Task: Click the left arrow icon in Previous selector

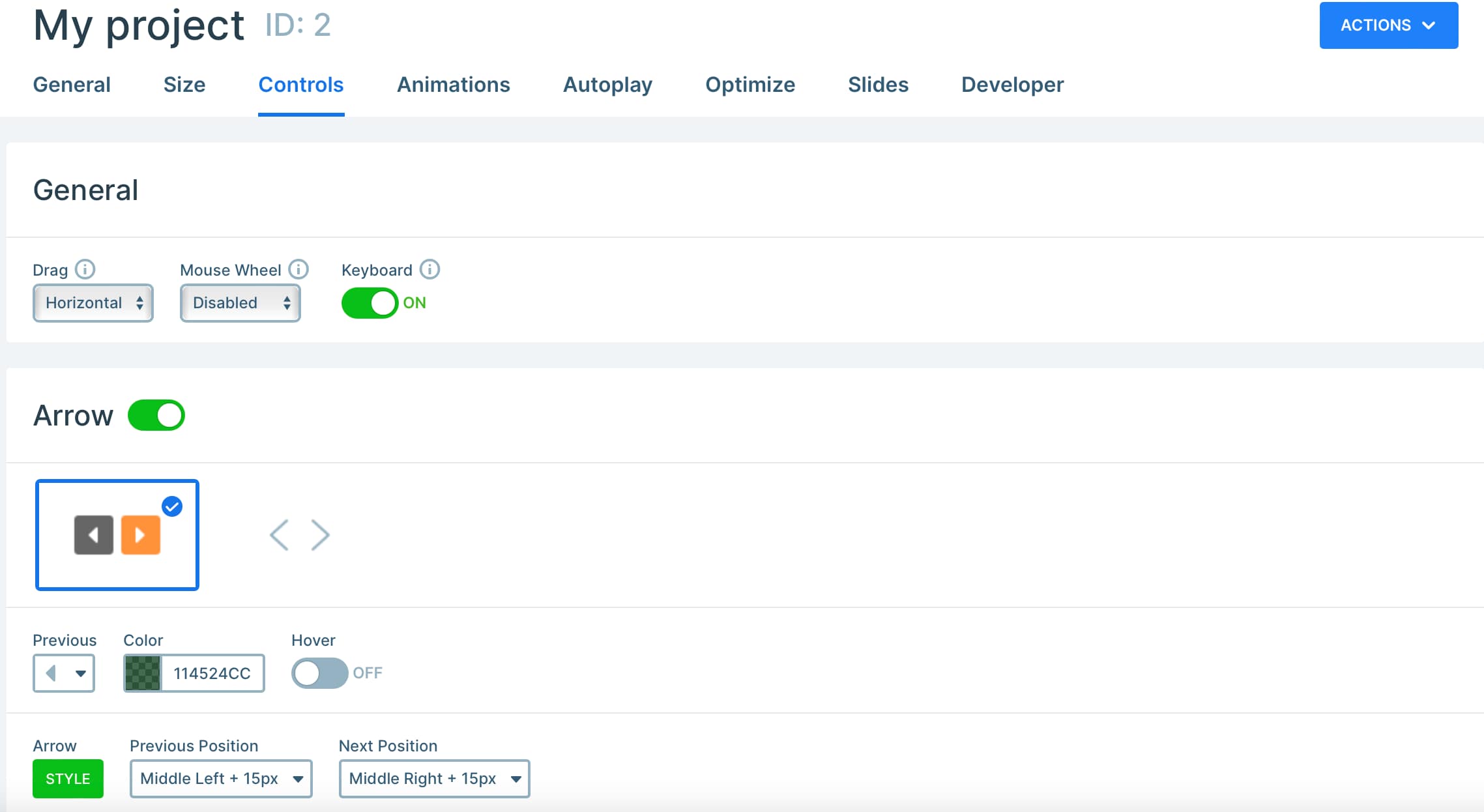Action: (x=52, y=673)
